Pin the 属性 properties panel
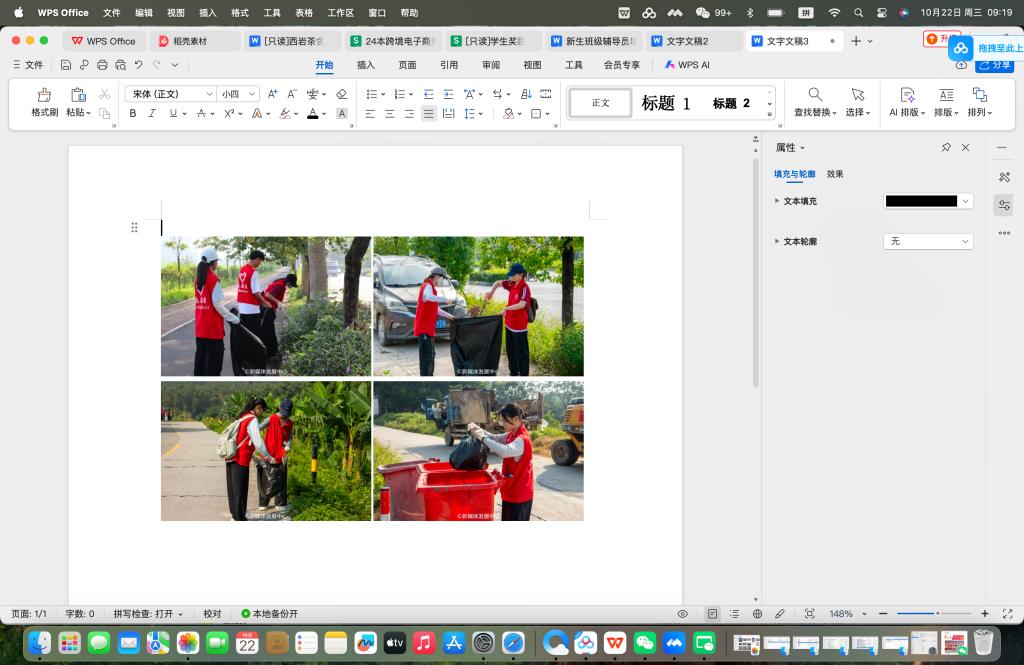This screenshot has width=1024, height=665. (x=946, y=147)
